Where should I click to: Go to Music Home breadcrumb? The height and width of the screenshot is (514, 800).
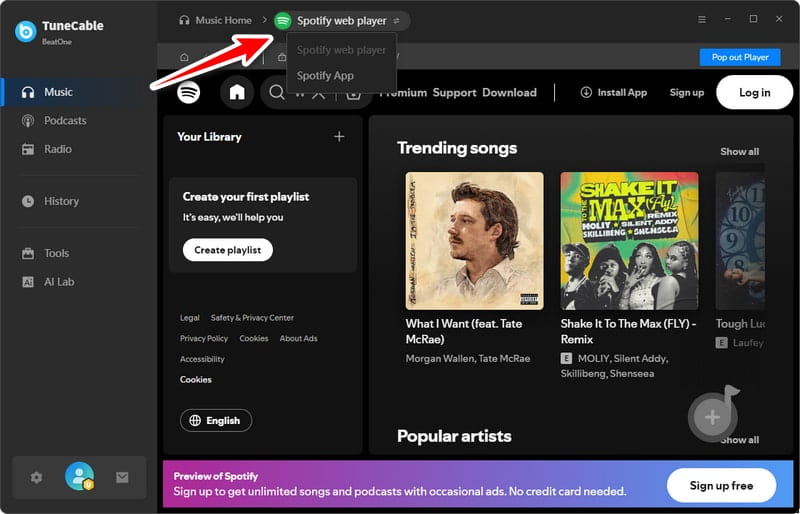tap(223, 20)
